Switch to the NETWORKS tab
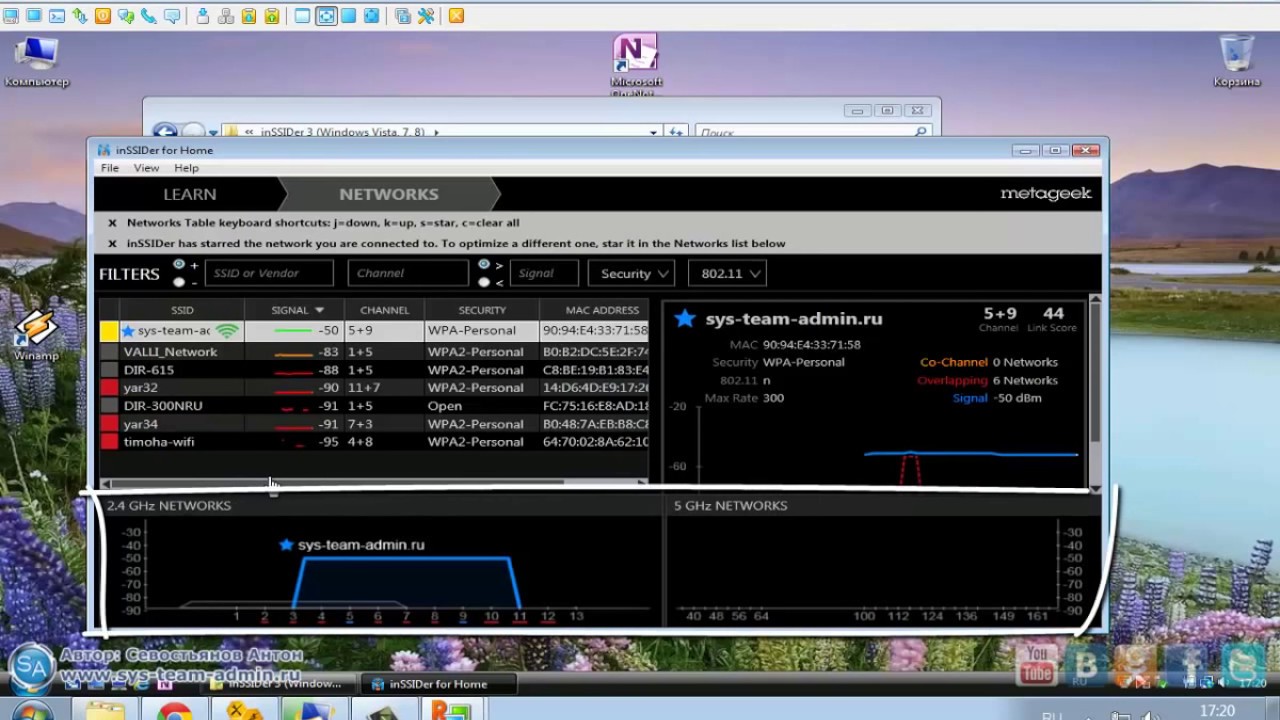 (388, 194)
